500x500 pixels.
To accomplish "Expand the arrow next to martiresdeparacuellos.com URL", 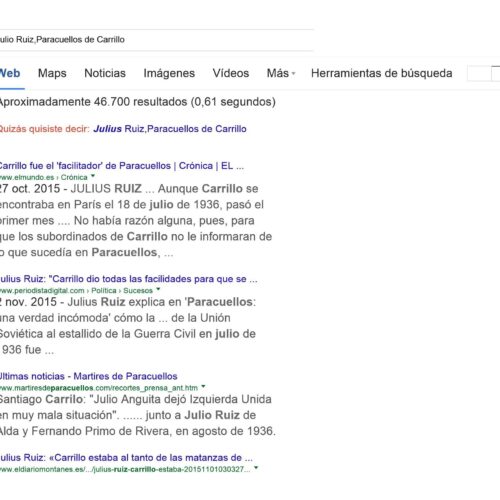I will tap(203, 387).
